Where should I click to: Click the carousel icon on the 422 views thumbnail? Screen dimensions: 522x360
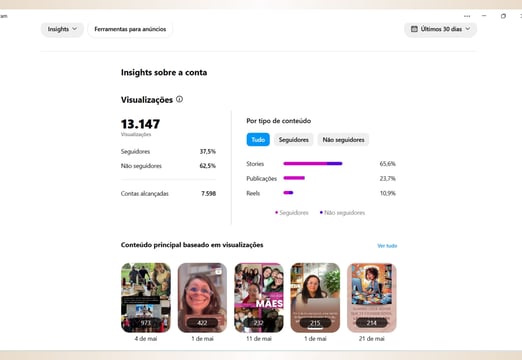[218, 272]
